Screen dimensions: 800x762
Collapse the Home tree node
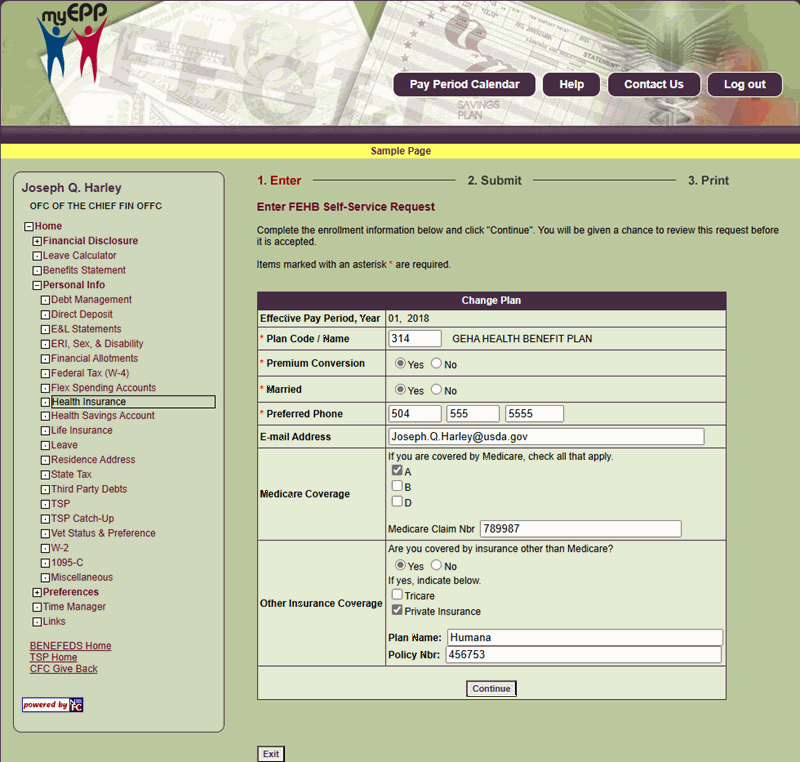point(29,226)
